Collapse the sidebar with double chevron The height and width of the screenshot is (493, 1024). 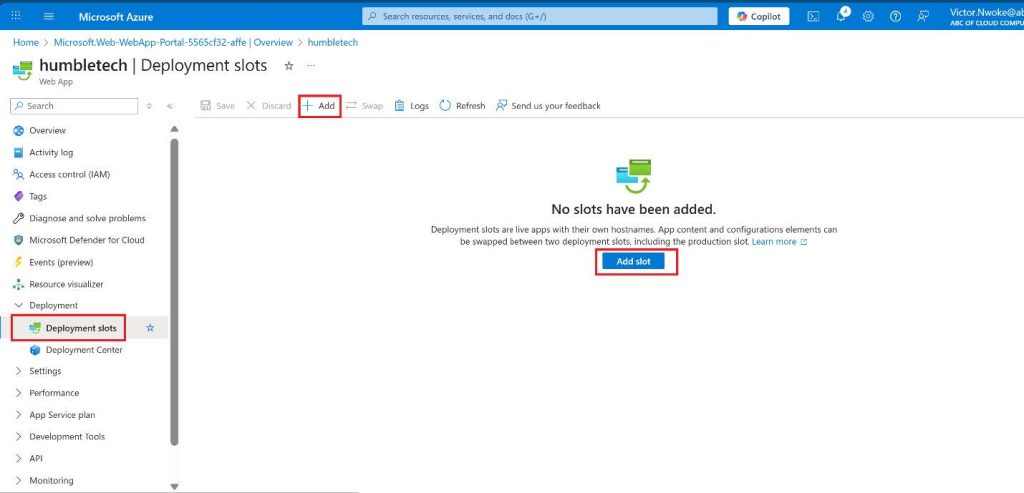click(x=170, y=106)
